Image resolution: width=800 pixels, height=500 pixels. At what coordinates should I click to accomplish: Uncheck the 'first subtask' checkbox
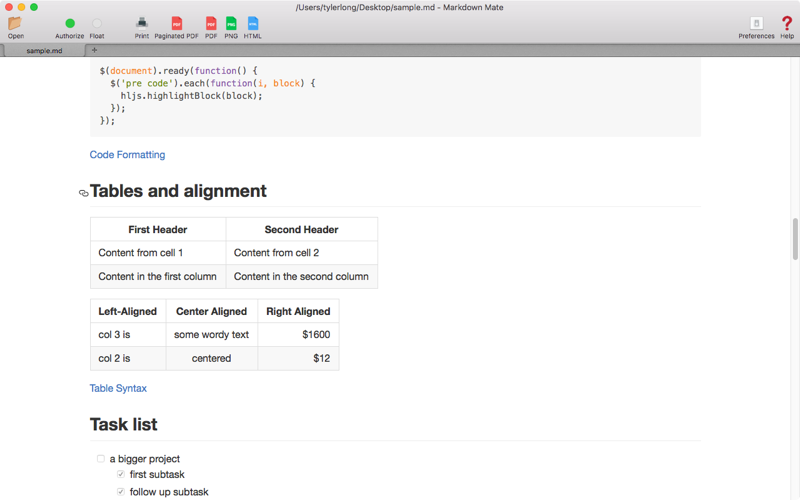click(121, 474)
